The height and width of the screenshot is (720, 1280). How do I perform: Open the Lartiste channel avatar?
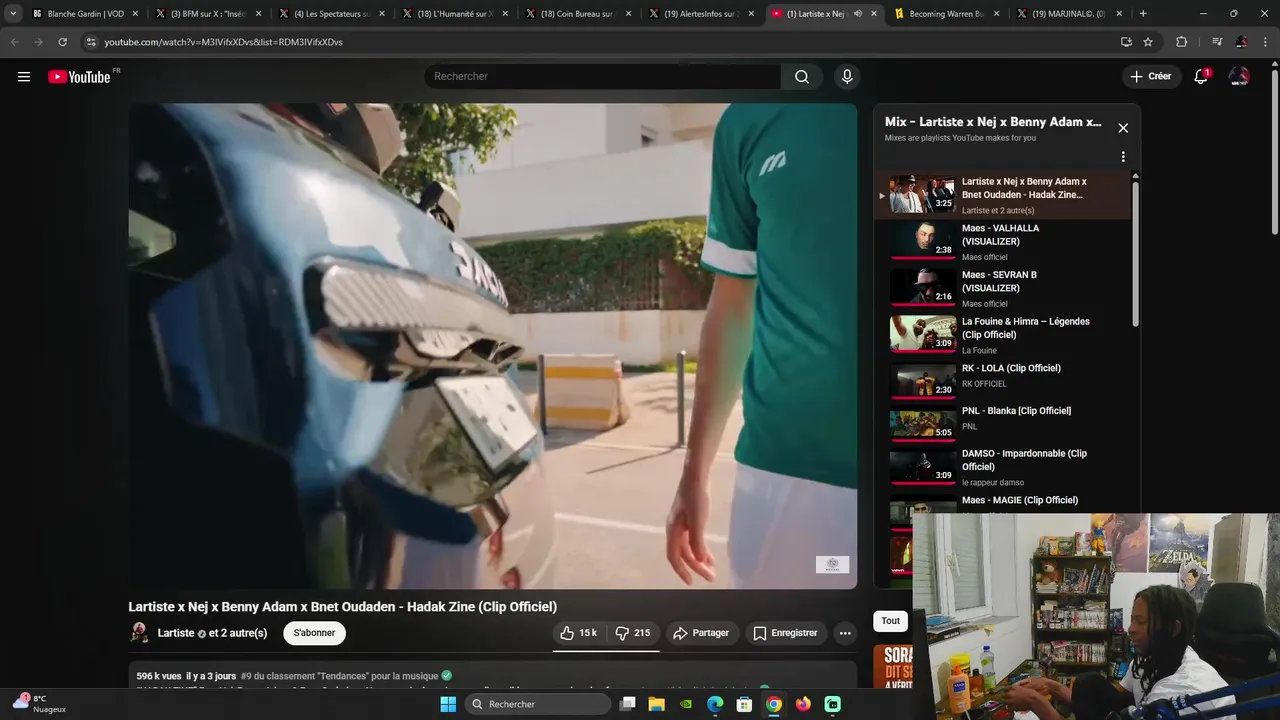140,633
